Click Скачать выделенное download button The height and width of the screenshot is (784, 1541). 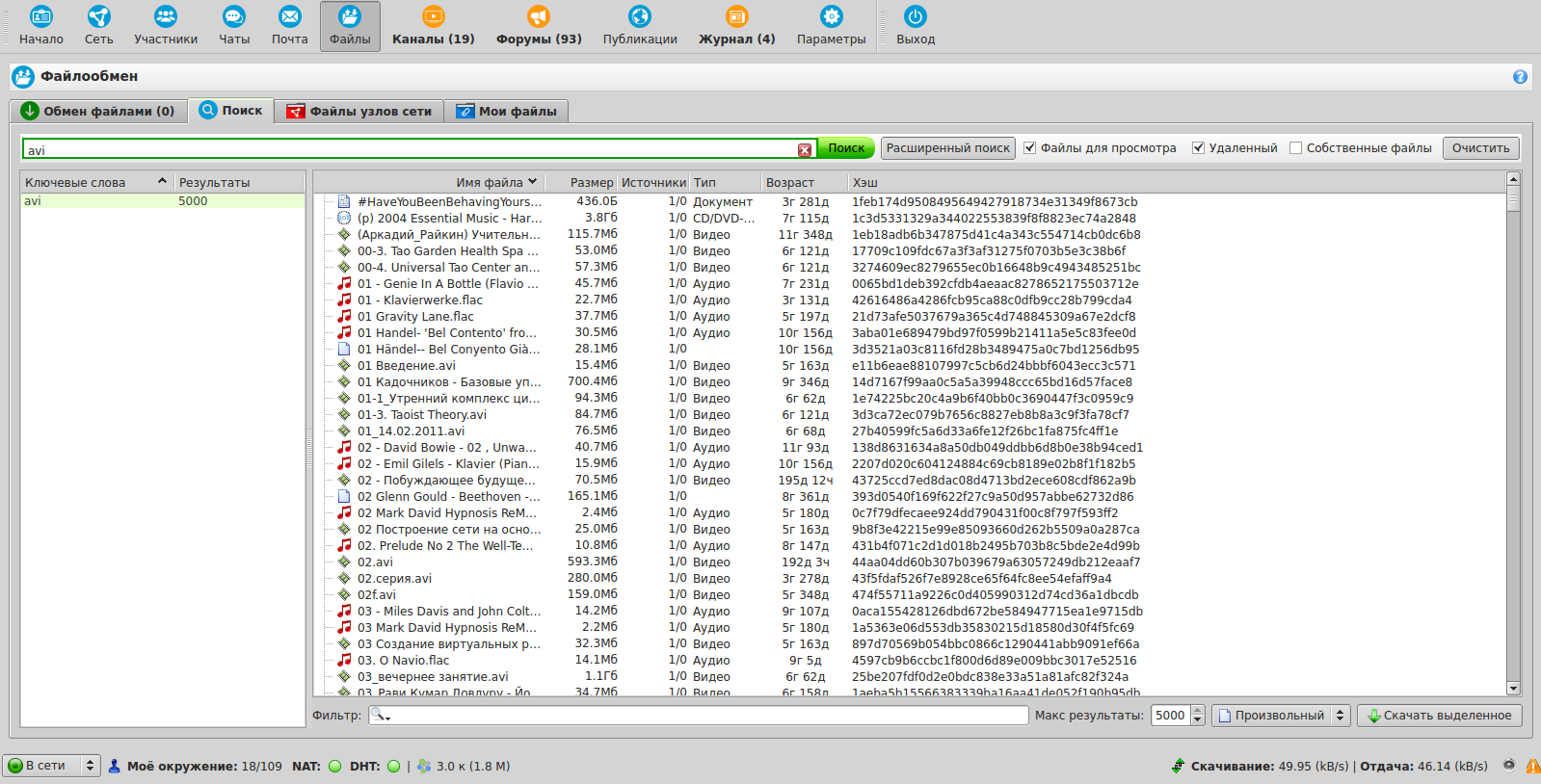pyautogui.click(x=1440, y=716)
